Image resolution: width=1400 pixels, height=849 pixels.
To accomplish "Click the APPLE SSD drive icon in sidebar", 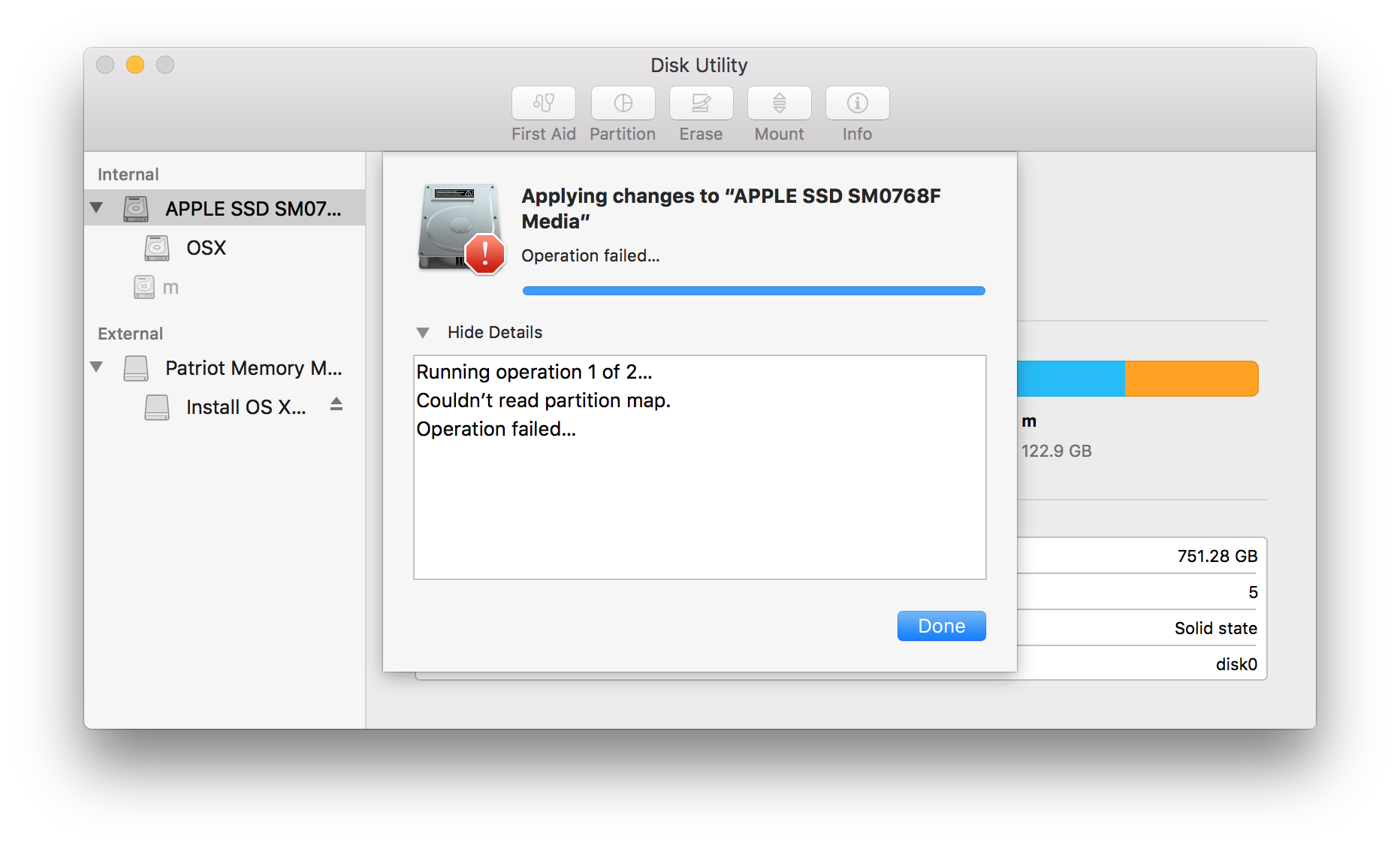I will [x=136, y=208].
